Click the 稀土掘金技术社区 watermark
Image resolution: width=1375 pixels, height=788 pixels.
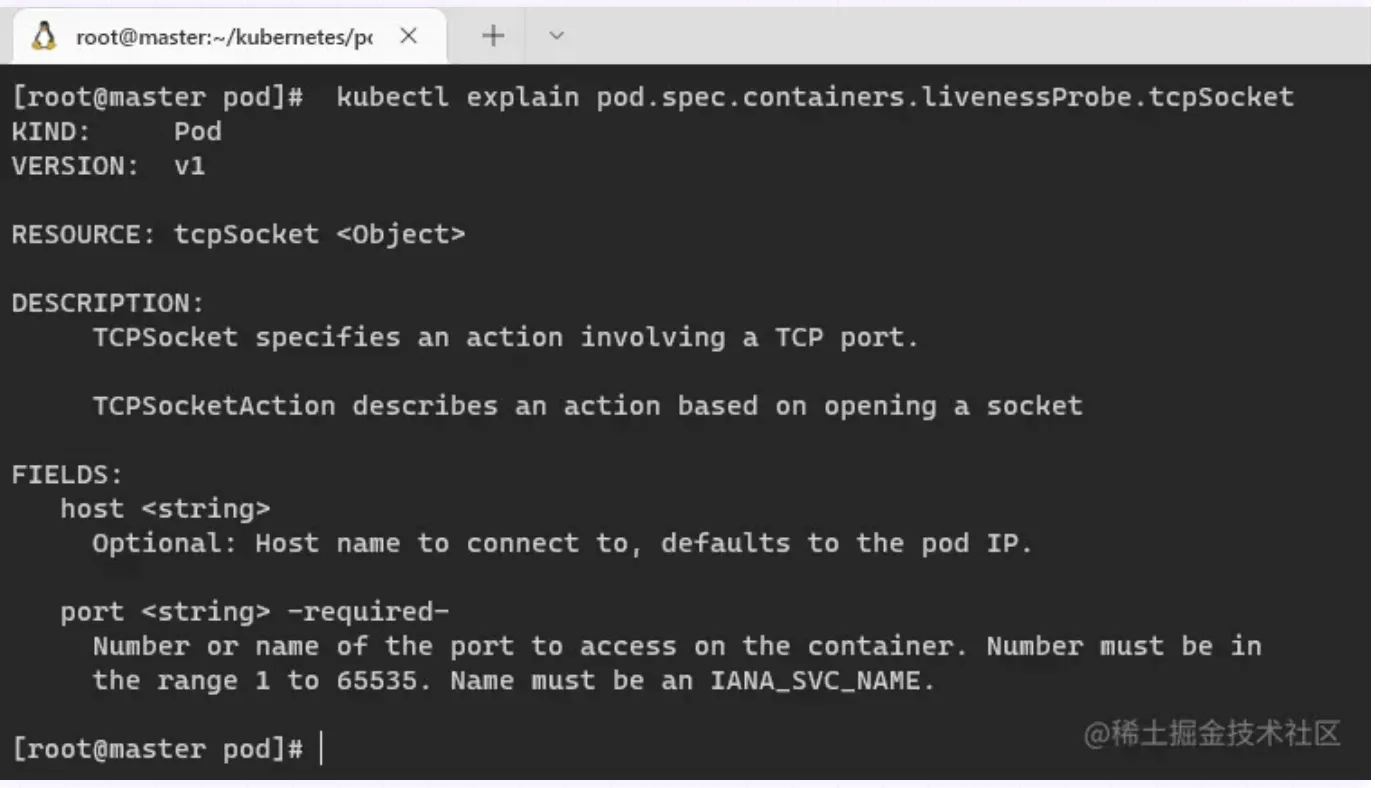pos(1212,733)
